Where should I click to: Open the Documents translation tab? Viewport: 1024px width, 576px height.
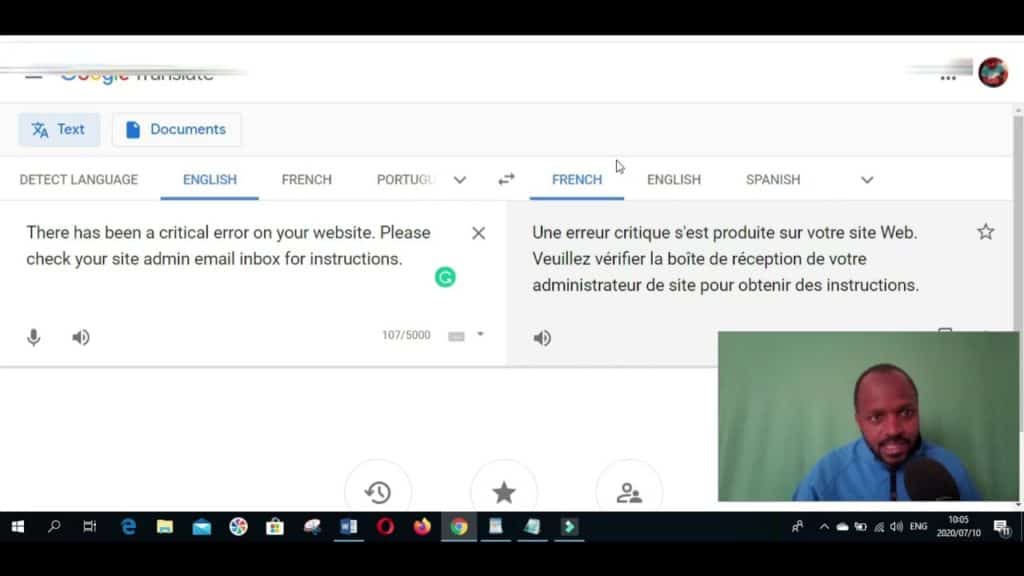[x=176, y=129]
